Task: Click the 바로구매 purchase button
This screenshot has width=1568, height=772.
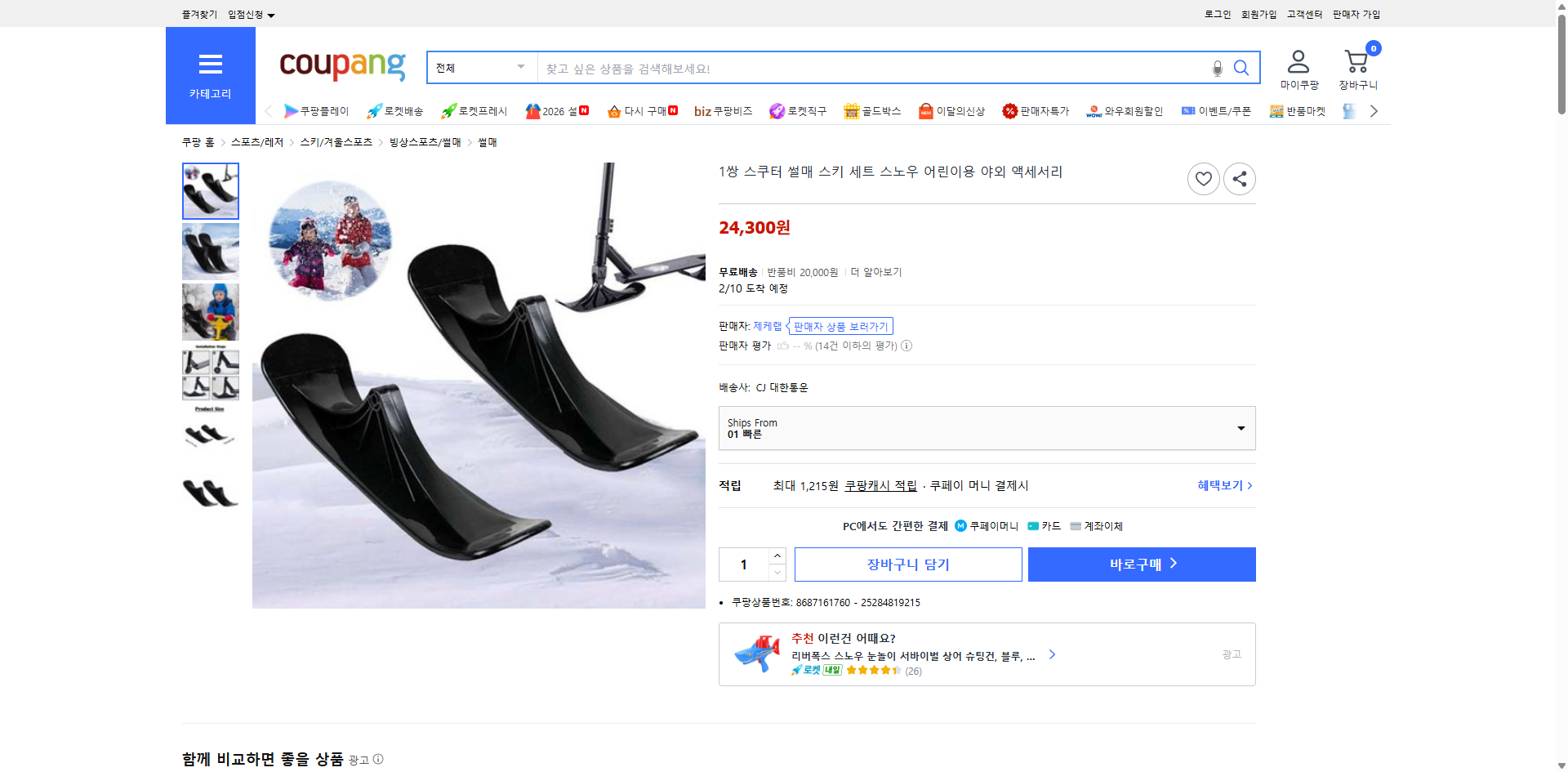Action: (x=1141, y=564)
